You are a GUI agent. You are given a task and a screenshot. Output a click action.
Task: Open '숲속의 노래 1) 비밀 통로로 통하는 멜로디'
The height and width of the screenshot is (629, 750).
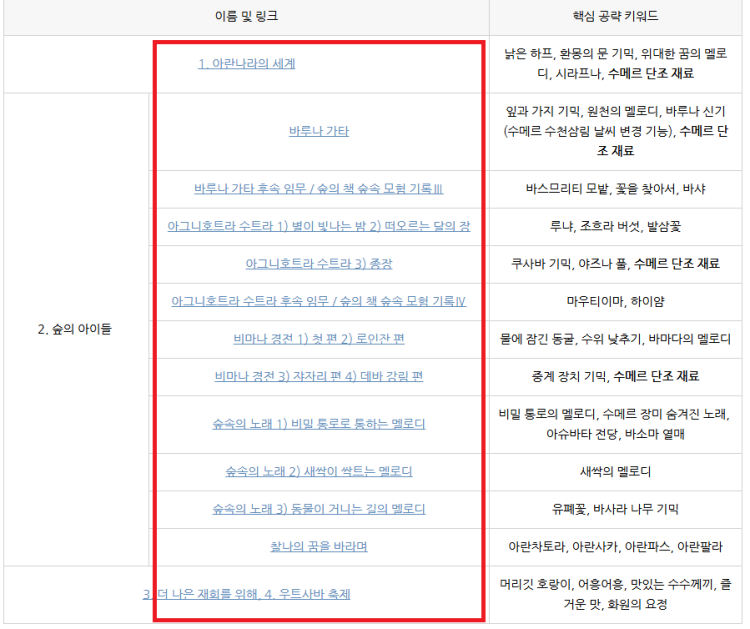tap(318, 423)
